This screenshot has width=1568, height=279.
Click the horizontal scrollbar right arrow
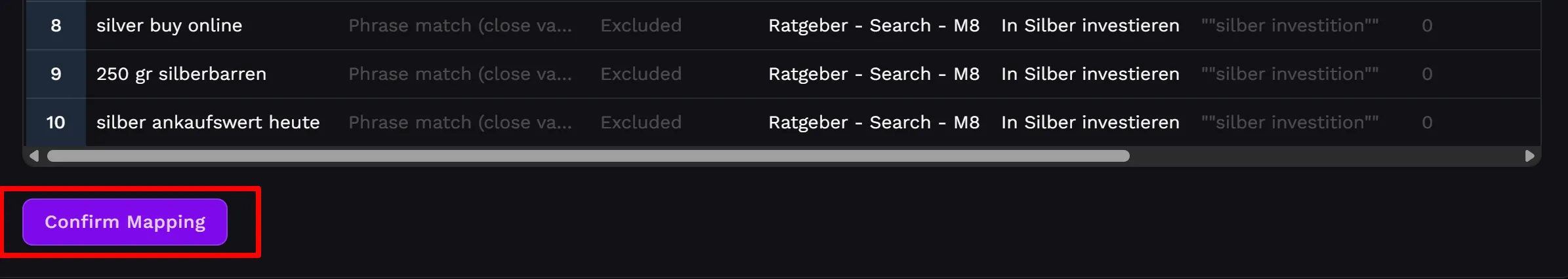tap(1529, 156)
